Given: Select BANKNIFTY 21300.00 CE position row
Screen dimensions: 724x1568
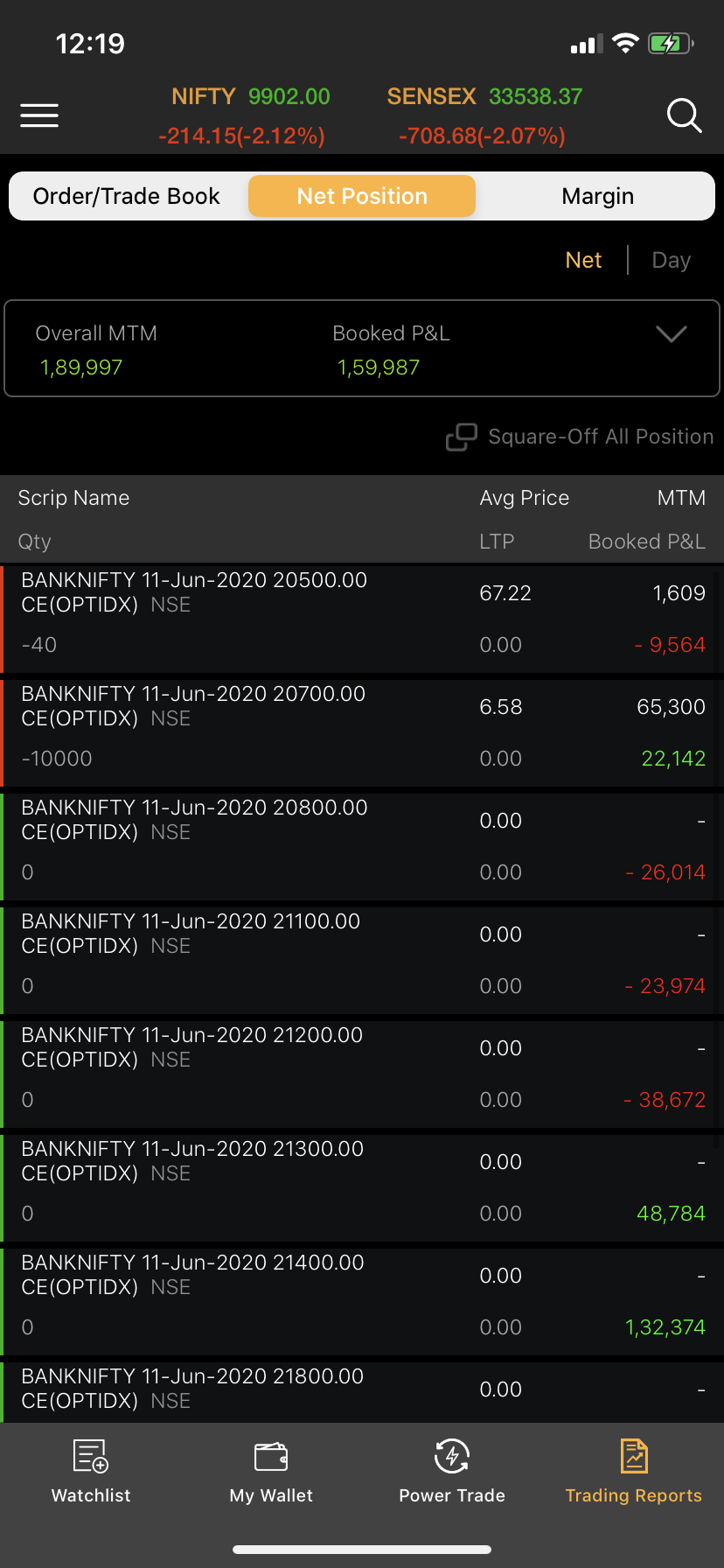Looking at the screenshot, I should pos(362,1186).
